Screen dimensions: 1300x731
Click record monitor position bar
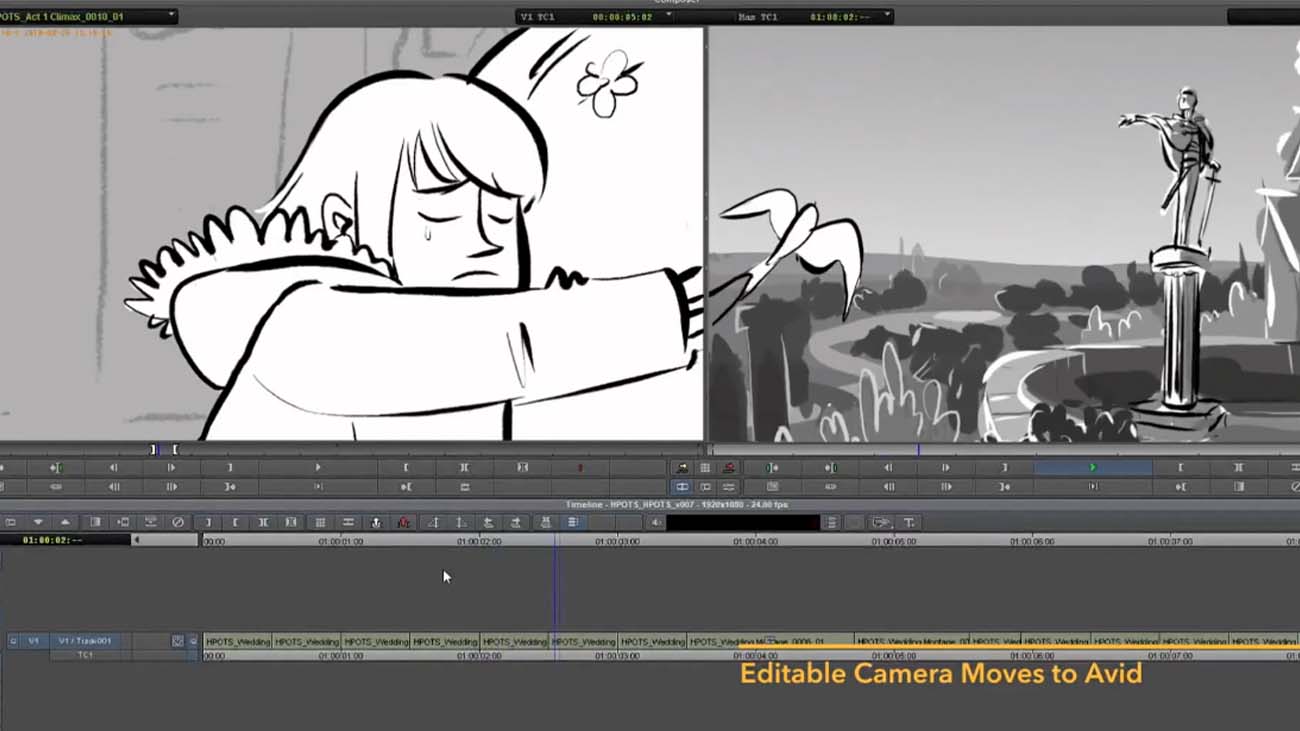[x=1004, y=450]
